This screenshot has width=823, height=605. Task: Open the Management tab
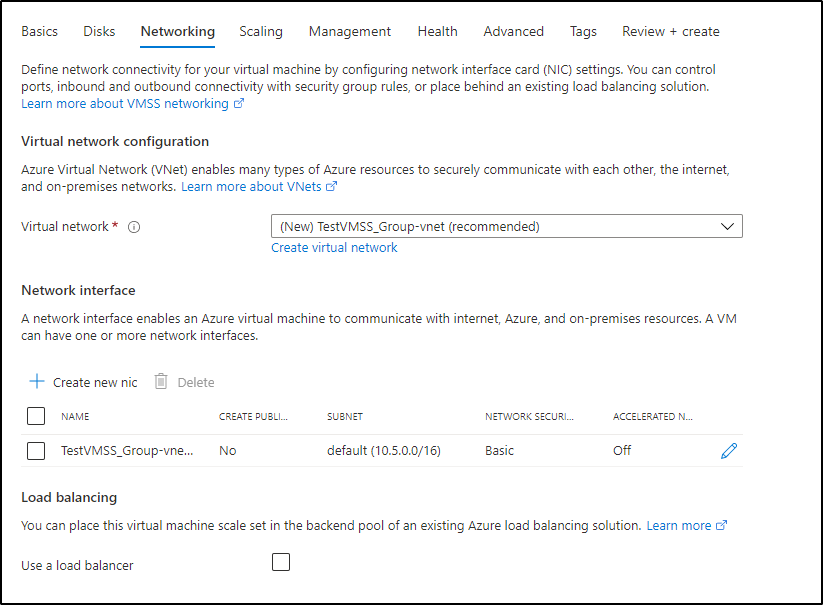tap(350, 32)
